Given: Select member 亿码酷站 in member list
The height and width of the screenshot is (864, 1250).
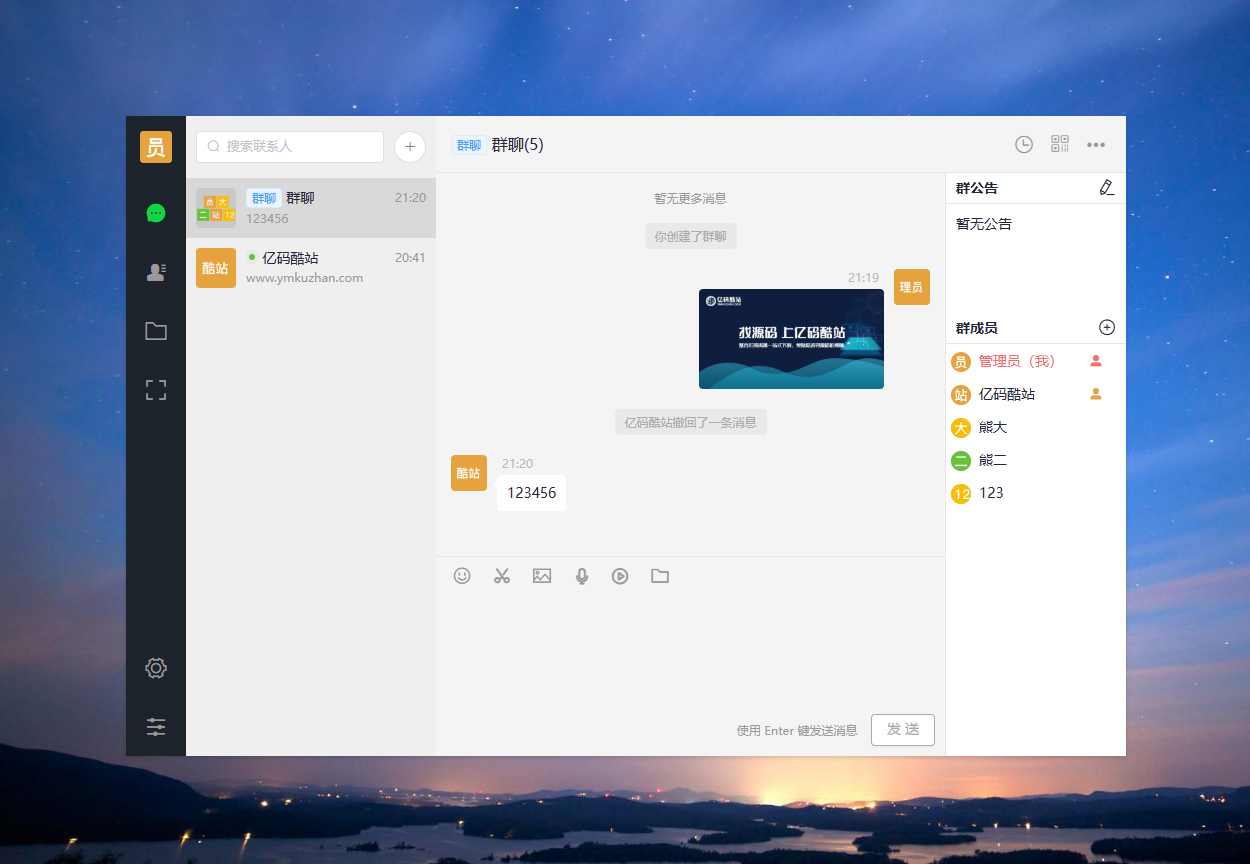Looking at the screenshot, I should coord(1035,394).
